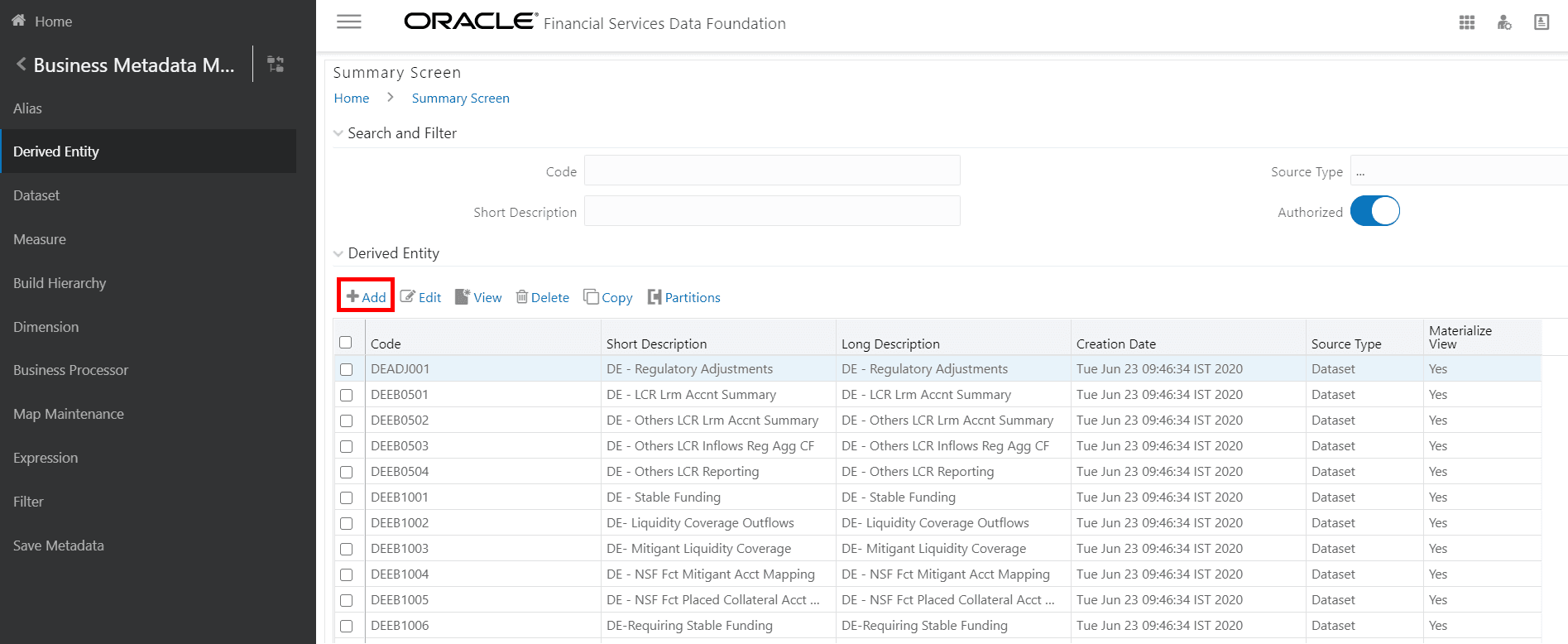Toggle the Authorized switch
The image size is (1568, 644).
click(x=1375, y=211)
